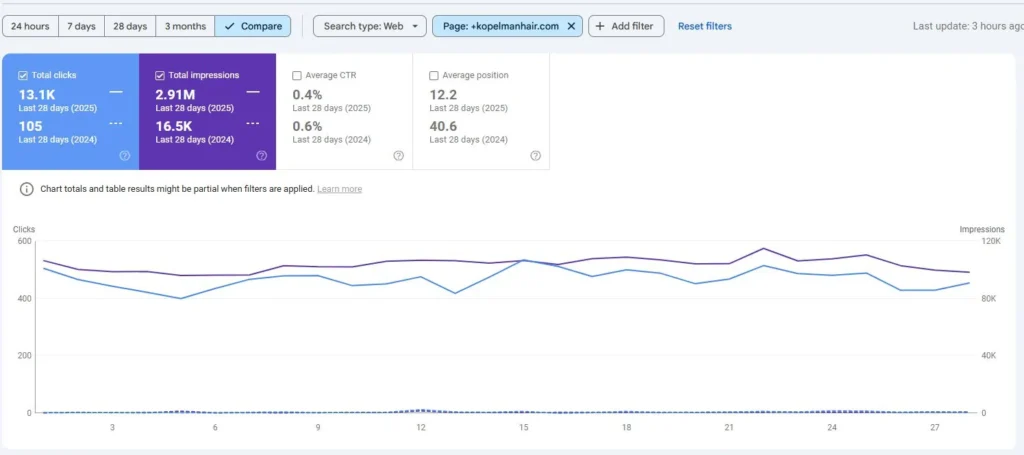Expand the Search type: Web dropdown
The image size is (1024, 455).
click(369, 26)
